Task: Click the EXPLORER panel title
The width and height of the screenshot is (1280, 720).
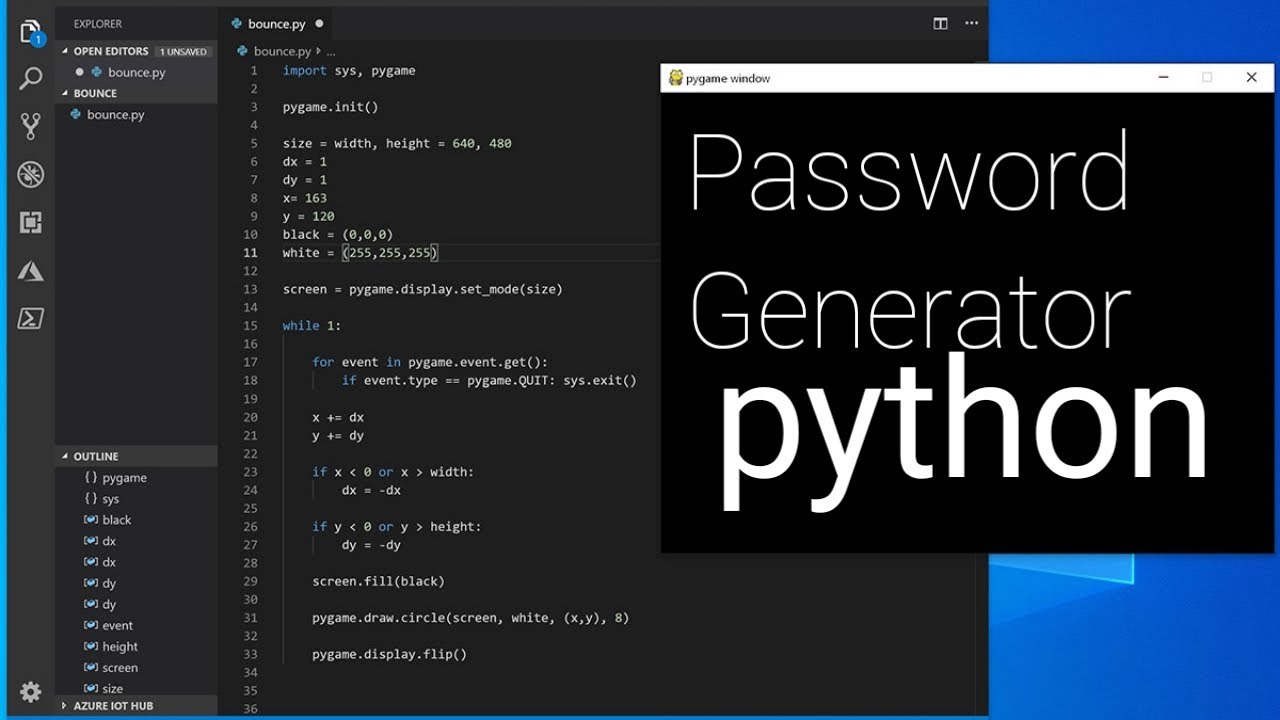Action: 98,22
